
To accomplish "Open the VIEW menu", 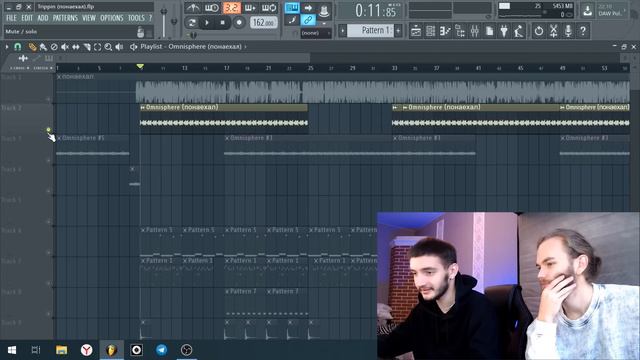I will (x=89, y=18).
